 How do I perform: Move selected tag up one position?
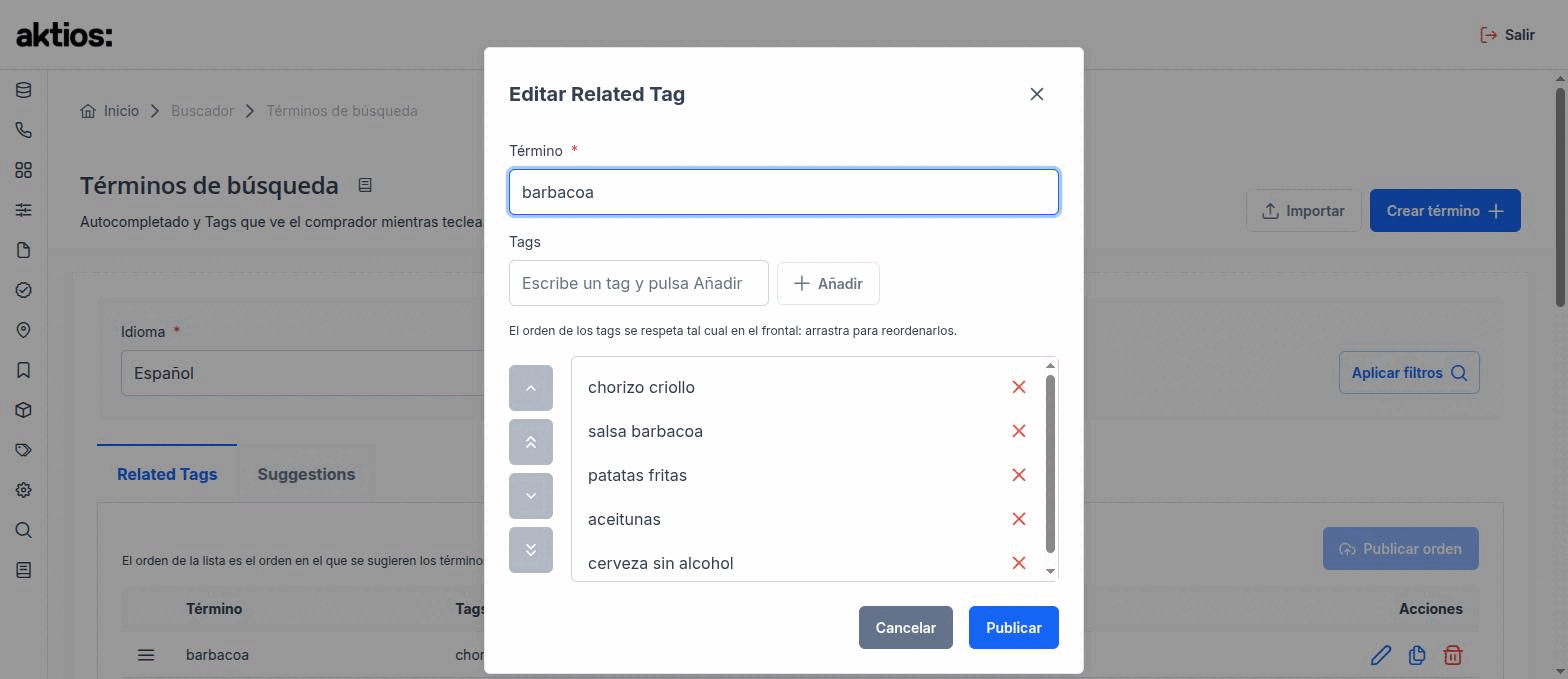point(531,388)
